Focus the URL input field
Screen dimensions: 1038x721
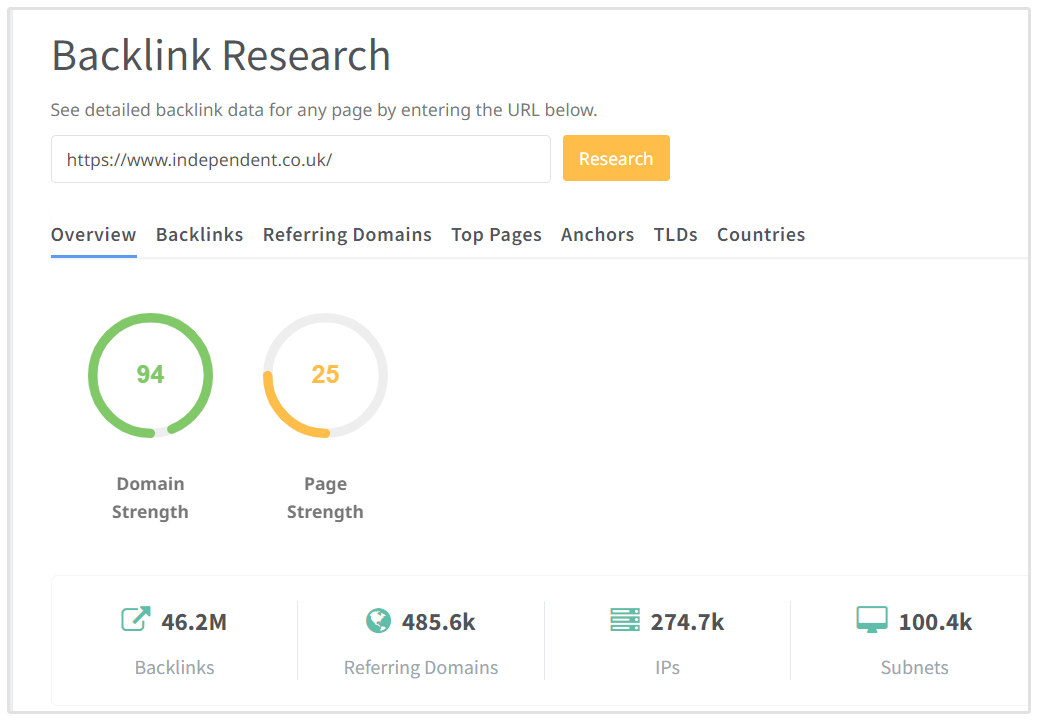click(300, 159)
